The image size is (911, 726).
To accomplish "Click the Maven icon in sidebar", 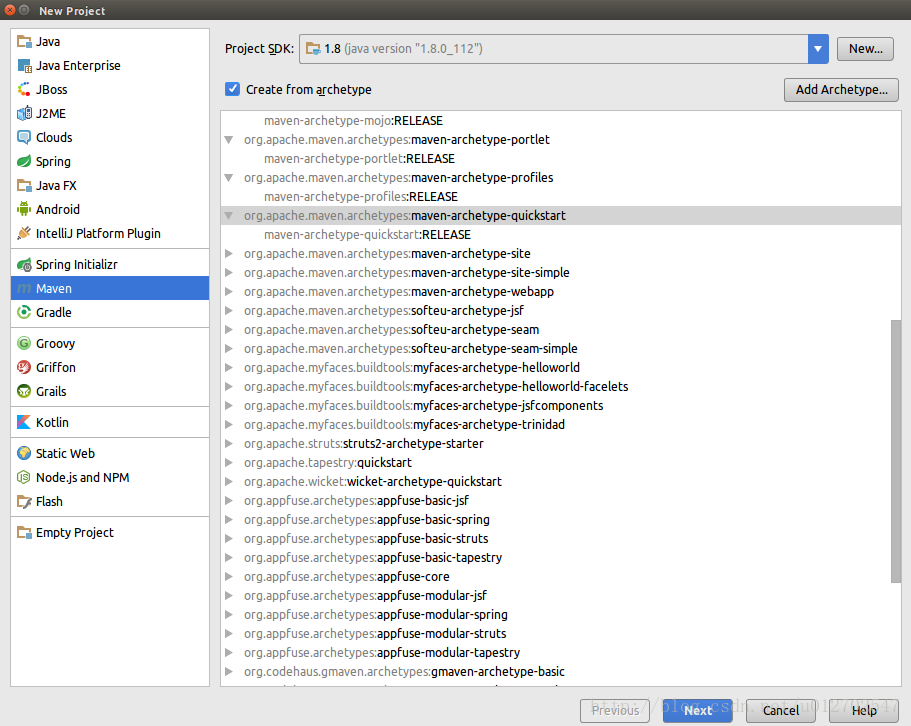I will (x=24, y=289).
